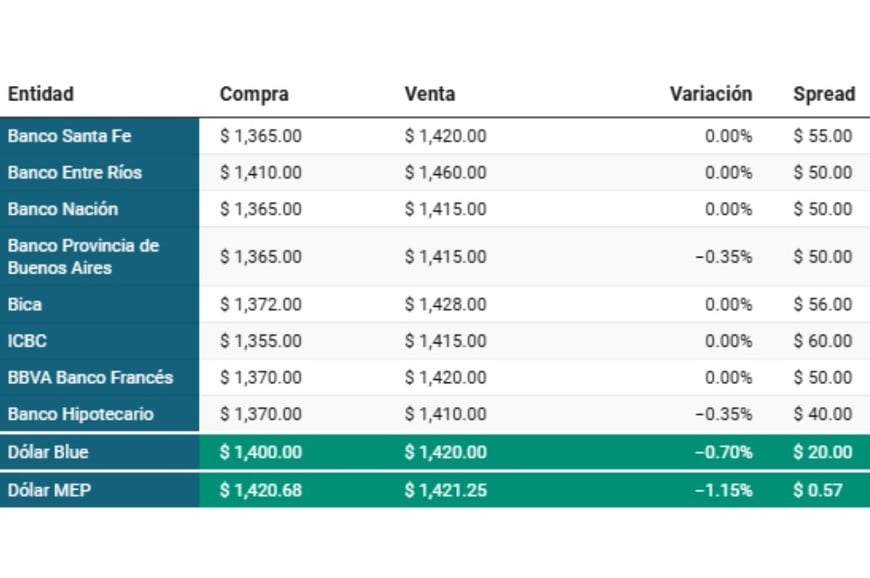The height and width of the screenshot is (578, 870).
Task: Click Banco Provincia de Buenos Aires entry
Action: [x=83, y=256]
